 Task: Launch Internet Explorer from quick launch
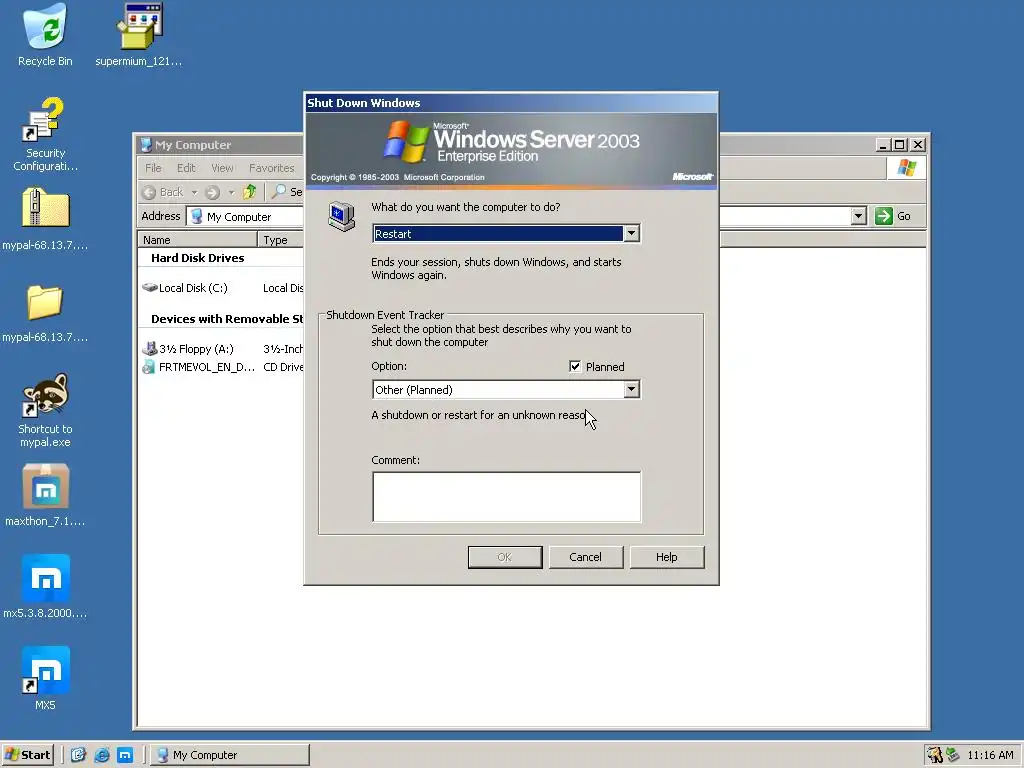tap(102, 755)
